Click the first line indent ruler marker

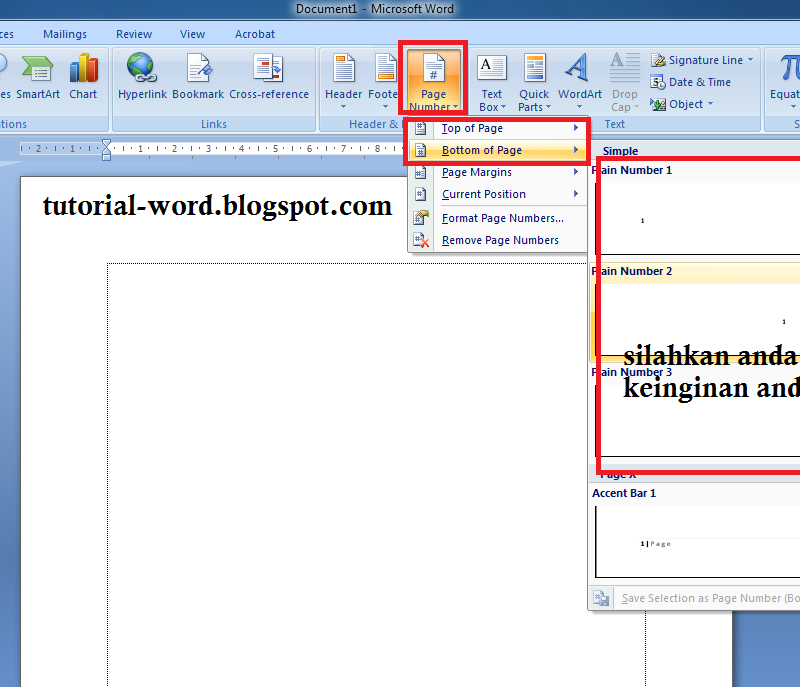[106, 143]
